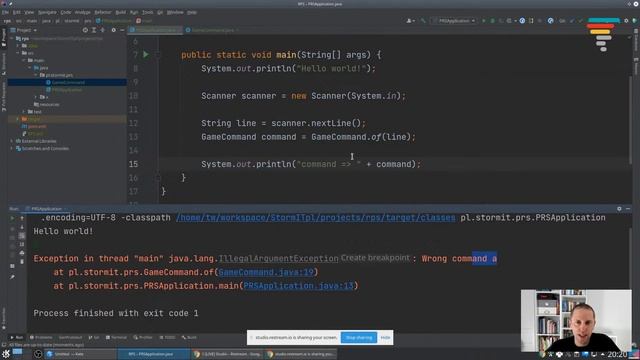This screenshot has height=360, width=640.
Task: Select PRSApplication in the project tree
Action: pyautogui.click(x=67, y=90)
